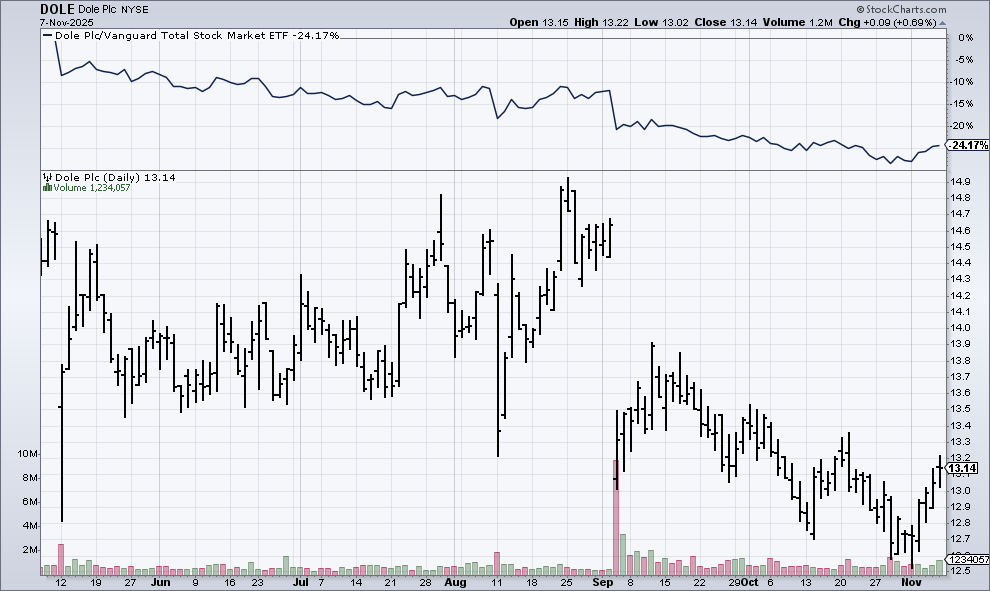990x591 pixels.
Task: Click the OHLC bar icon beside Dole Plc (Daily)
Action: click(x=47, y=177)
